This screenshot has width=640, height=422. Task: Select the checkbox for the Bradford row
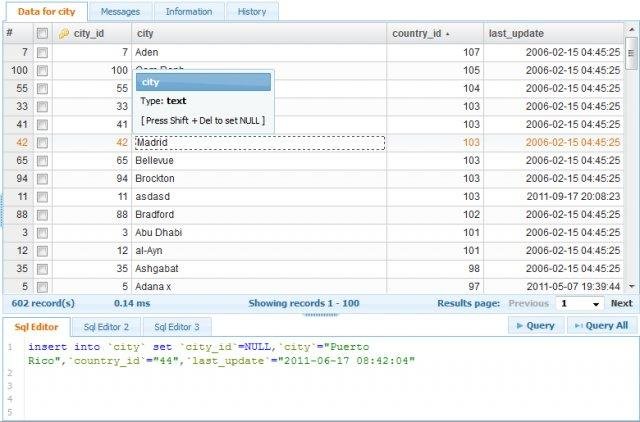coord(42,215)
